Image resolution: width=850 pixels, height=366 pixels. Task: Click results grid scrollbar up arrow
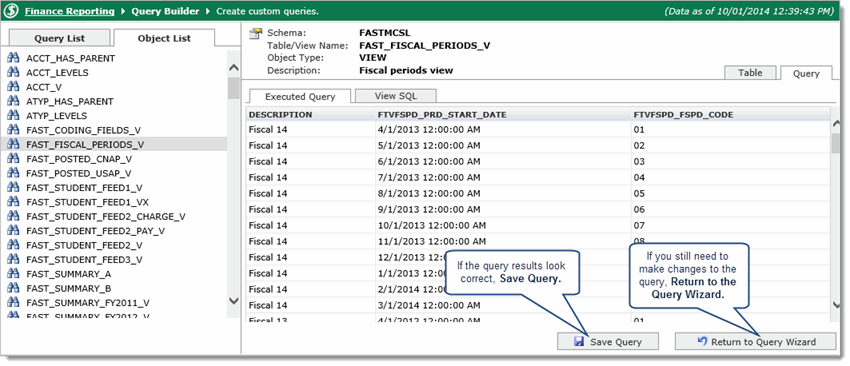pos(836,125)
